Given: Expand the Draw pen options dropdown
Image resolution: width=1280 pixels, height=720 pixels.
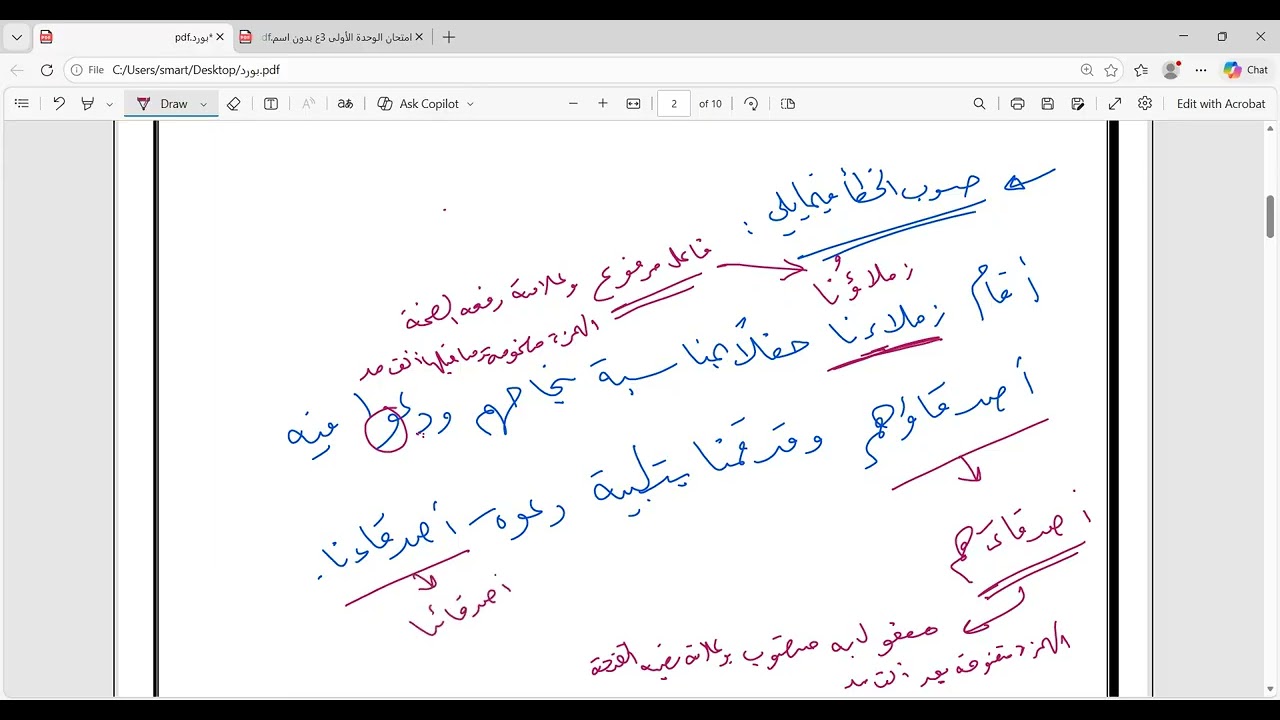Looking at the screenshot, I should [204, 104].
